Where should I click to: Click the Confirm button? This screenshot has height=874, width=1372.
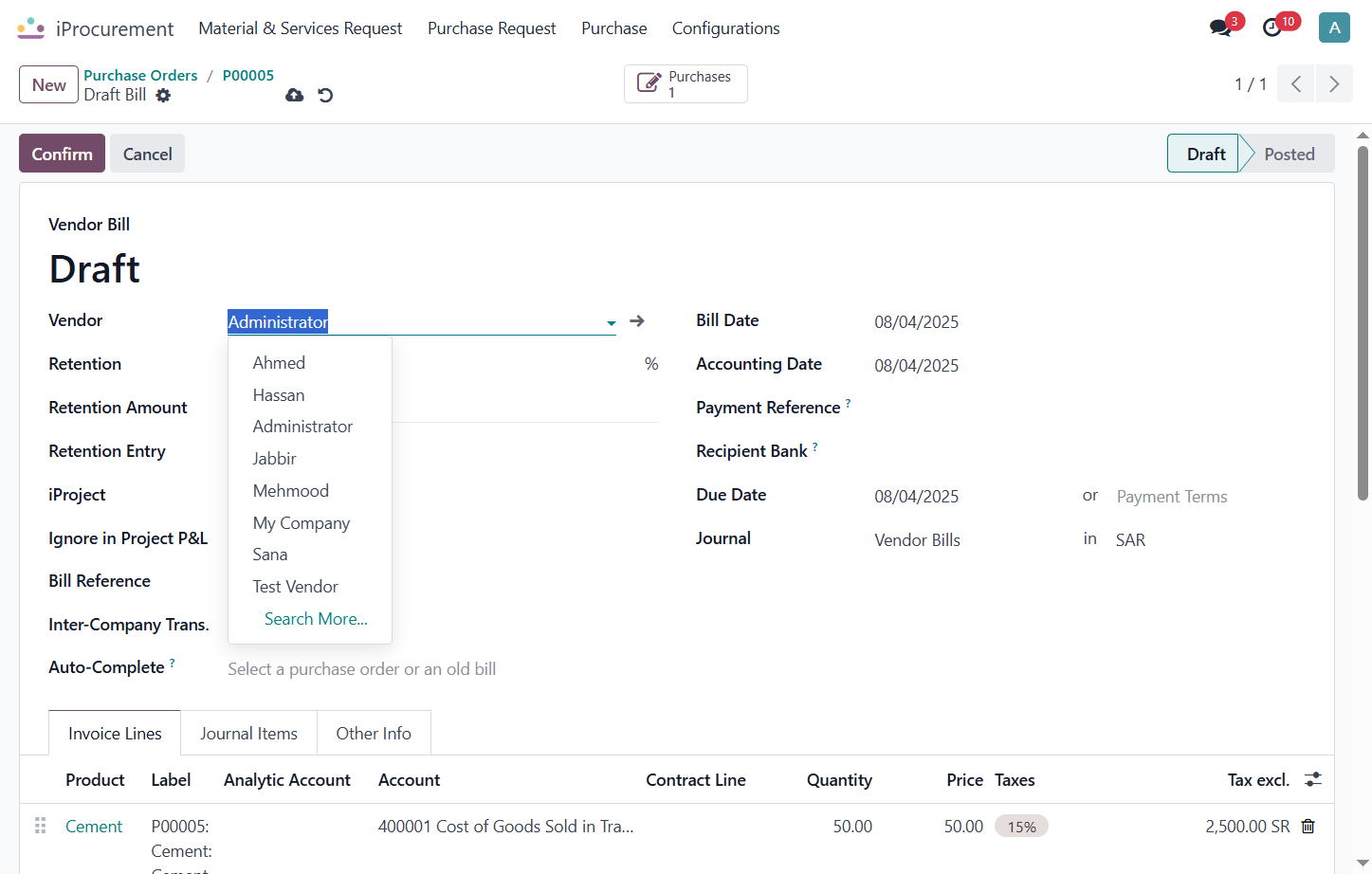[63, 154]
